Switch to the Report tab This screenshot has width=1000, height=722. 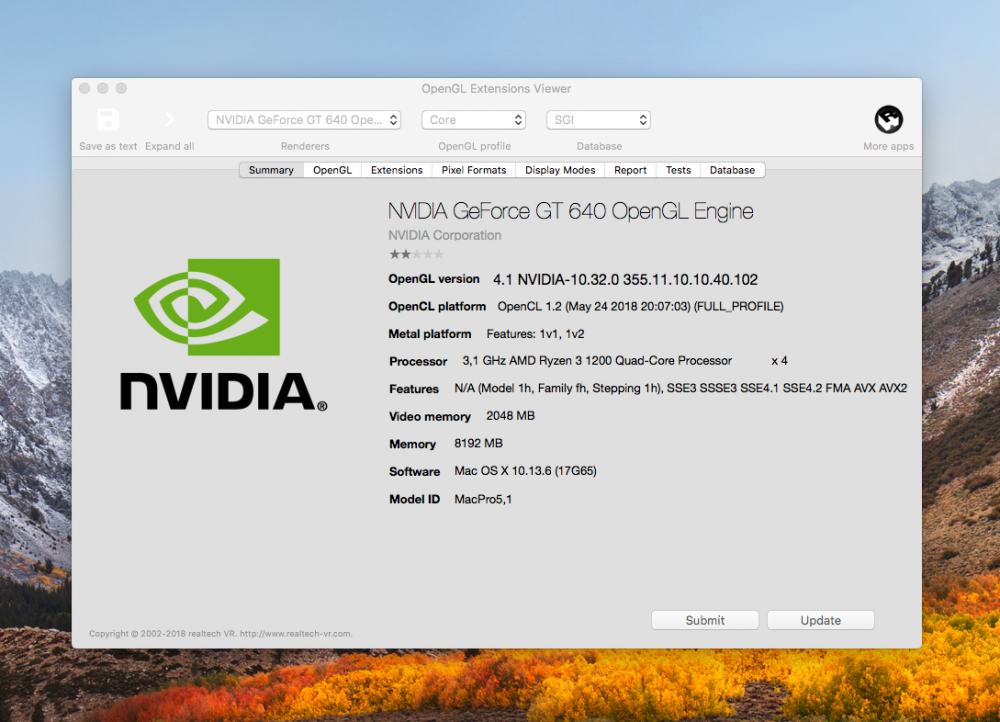pyautogui.click(x=630, y=170)
